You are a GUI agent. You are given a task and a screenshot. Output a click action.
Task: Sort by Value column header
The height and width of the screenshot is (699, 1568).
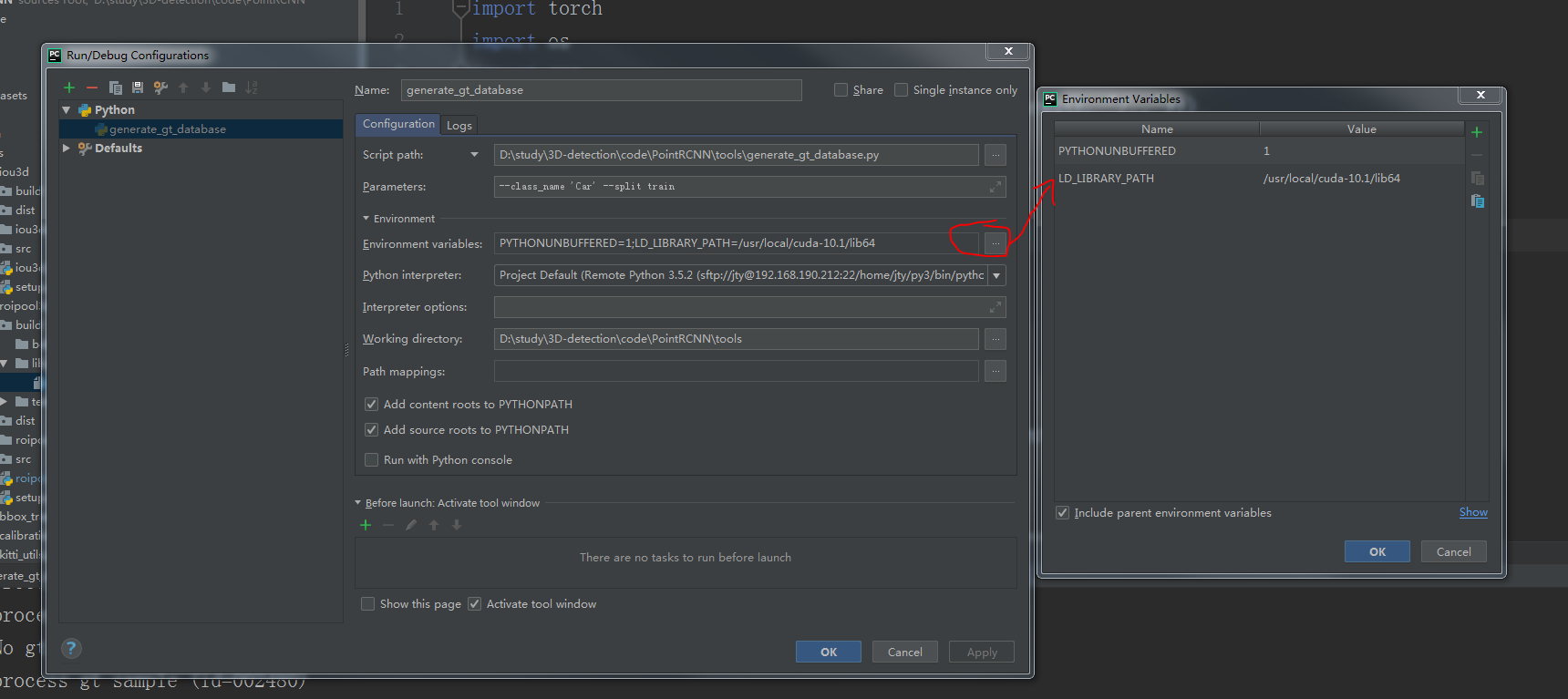[1362, 129]
